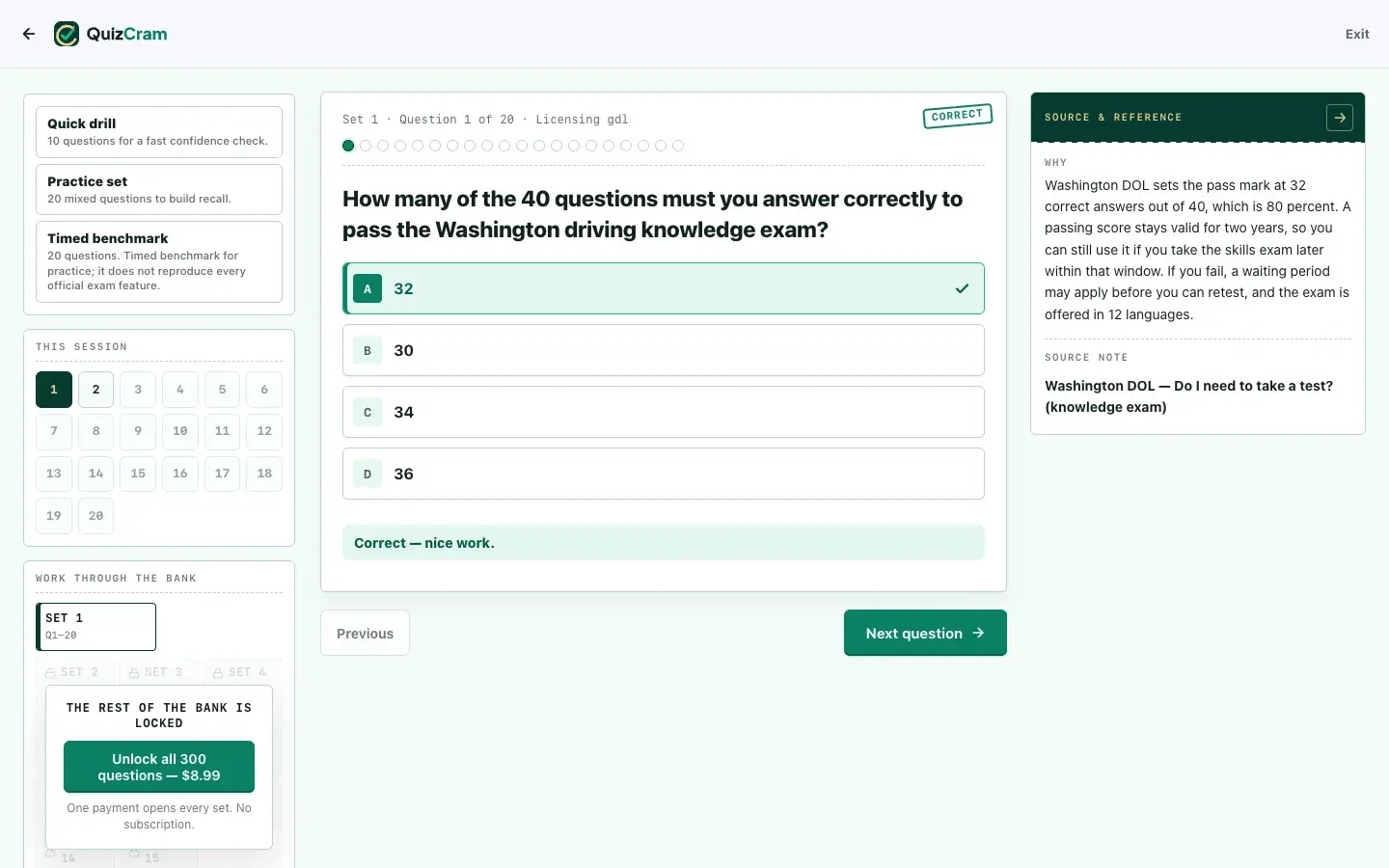Start the Quick drill mode

(x=159, y=132)
